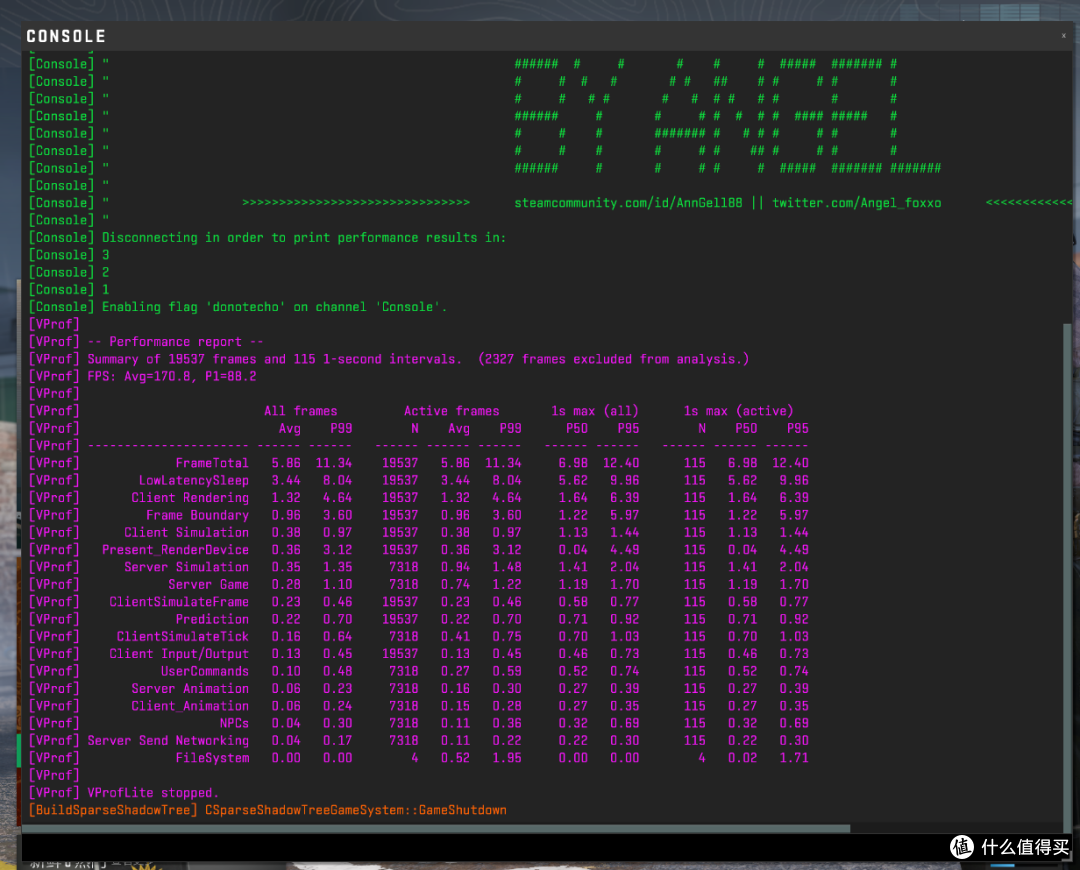Click the Frame Boundary row label

tap(197, 515)
